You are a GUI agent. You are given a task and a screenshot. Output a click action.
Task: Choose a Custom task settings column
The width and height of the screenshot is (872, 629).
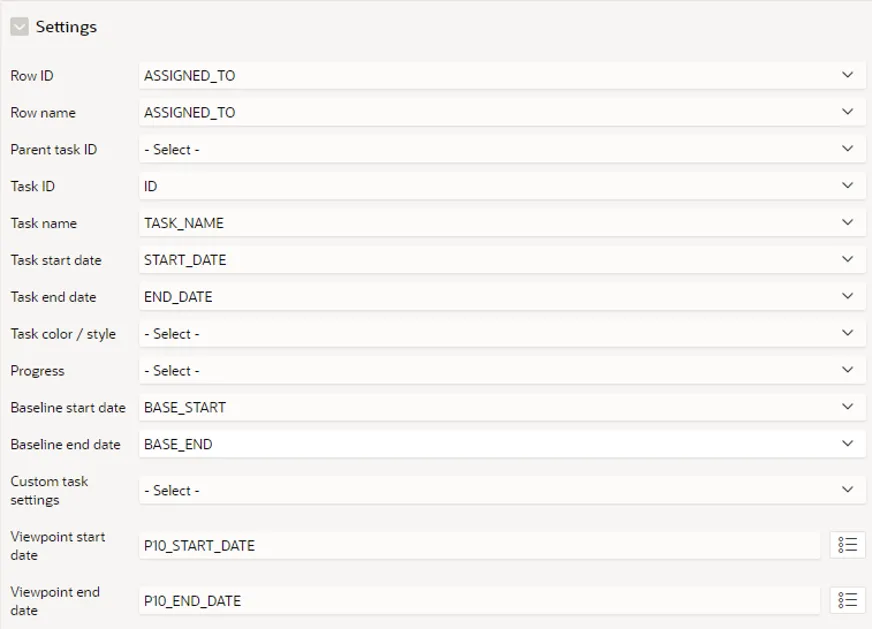click(501, 490)
